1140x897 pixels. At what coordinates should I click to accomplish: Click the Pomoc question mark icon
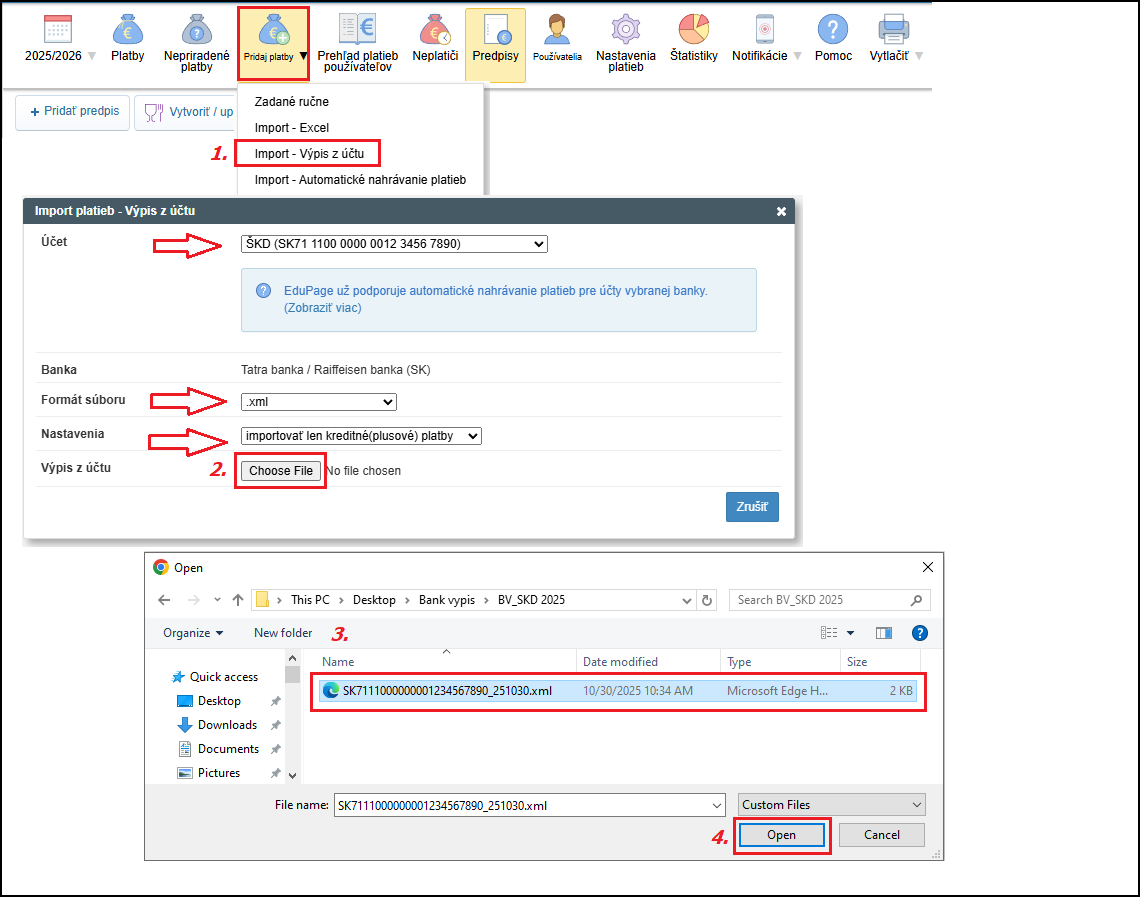pos(832,30)
